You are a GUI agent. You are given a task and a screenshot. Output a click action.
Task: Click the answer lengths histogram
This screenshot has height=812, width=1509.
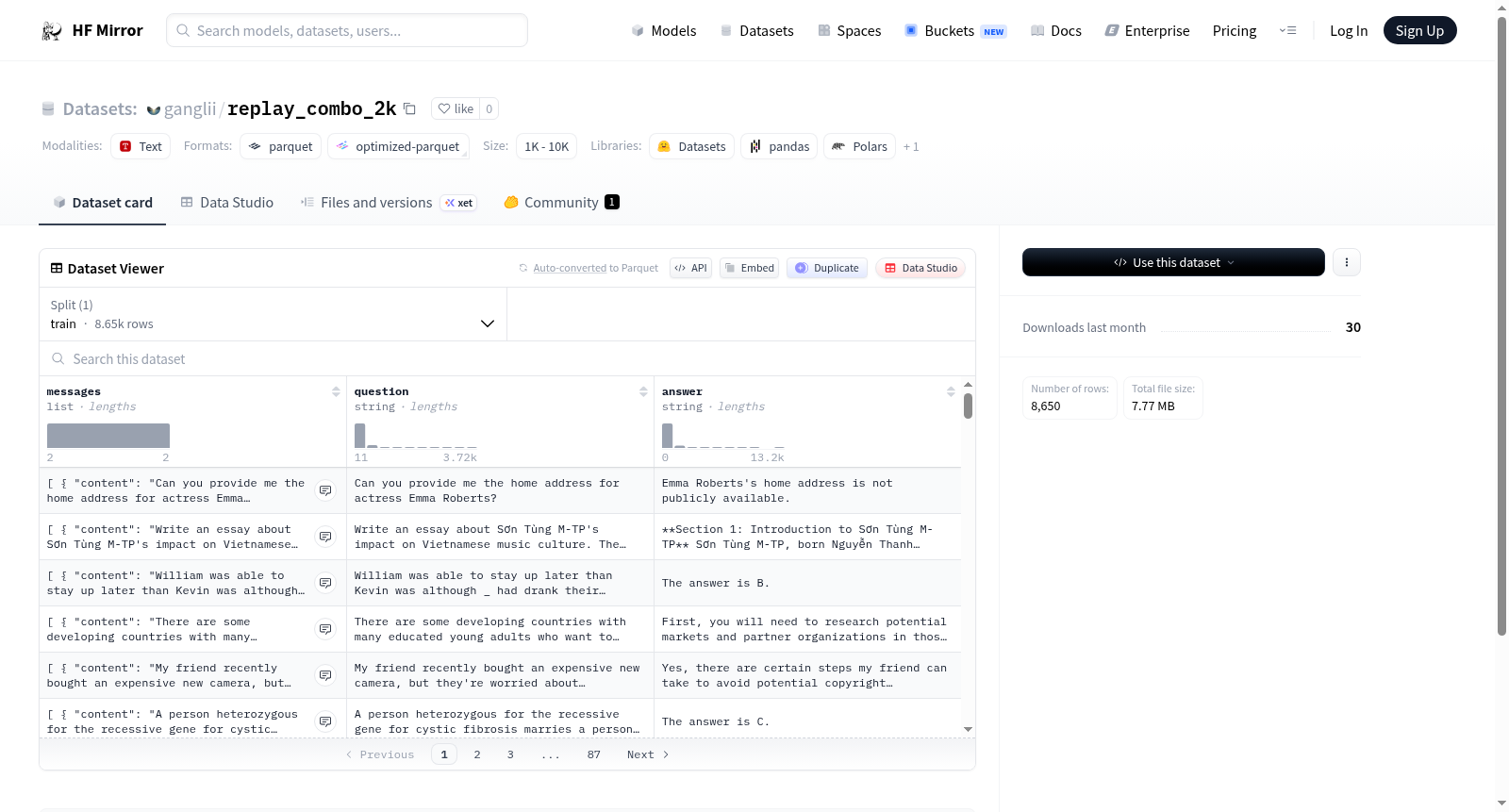click(723, 436)
